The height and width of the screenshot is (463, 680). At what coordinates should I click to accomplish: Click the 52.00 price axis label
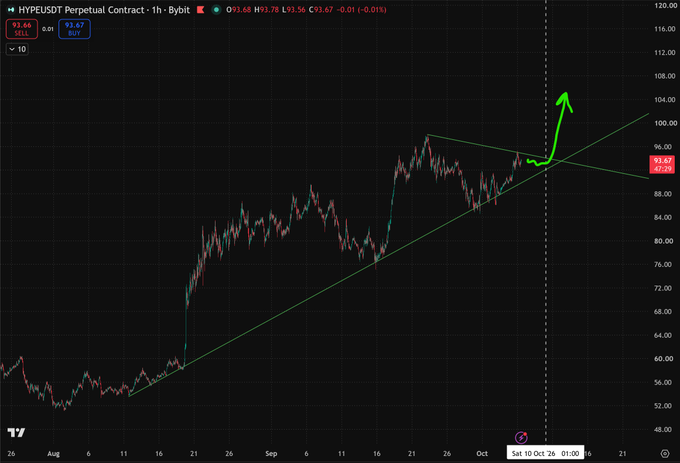tap(664, 406)
